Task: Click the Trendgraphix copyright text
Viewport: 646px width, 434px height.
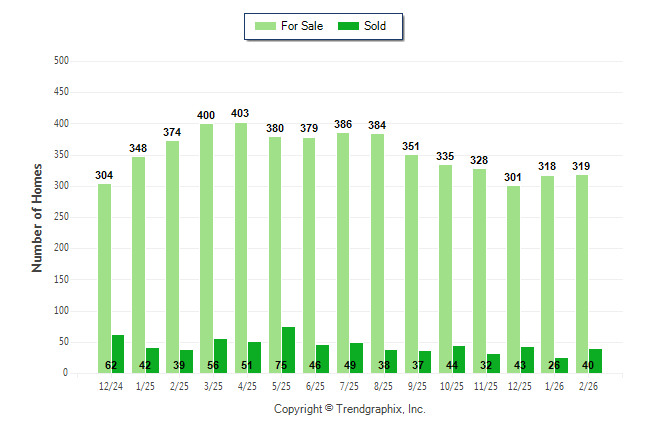Action: click(x=350, y=409)
